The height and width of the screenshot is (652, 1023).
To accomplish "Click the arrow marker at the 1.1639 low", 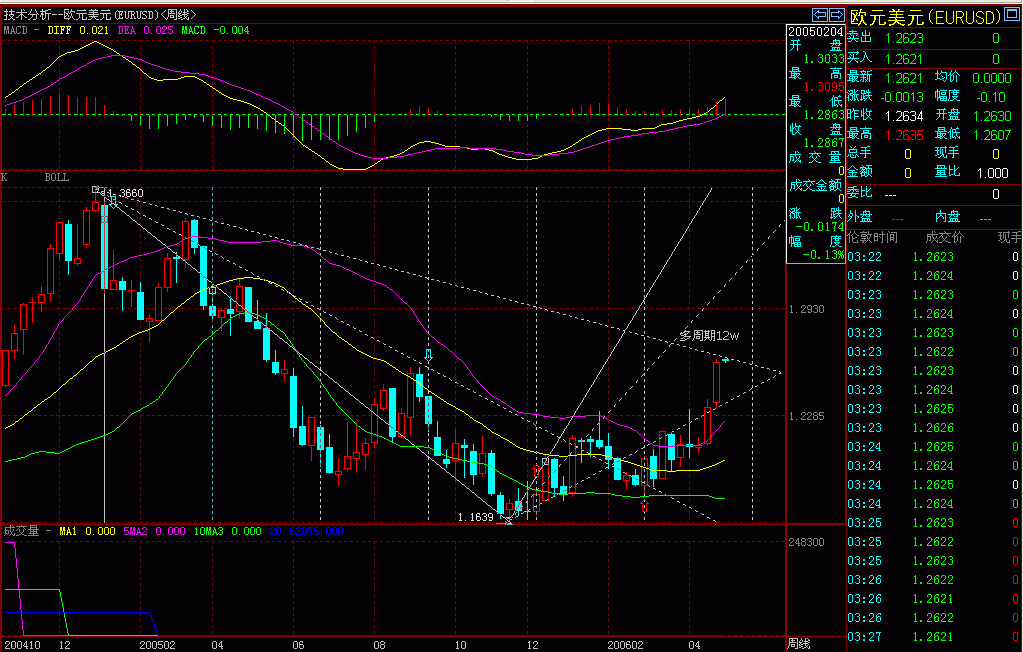I will 508,519.
